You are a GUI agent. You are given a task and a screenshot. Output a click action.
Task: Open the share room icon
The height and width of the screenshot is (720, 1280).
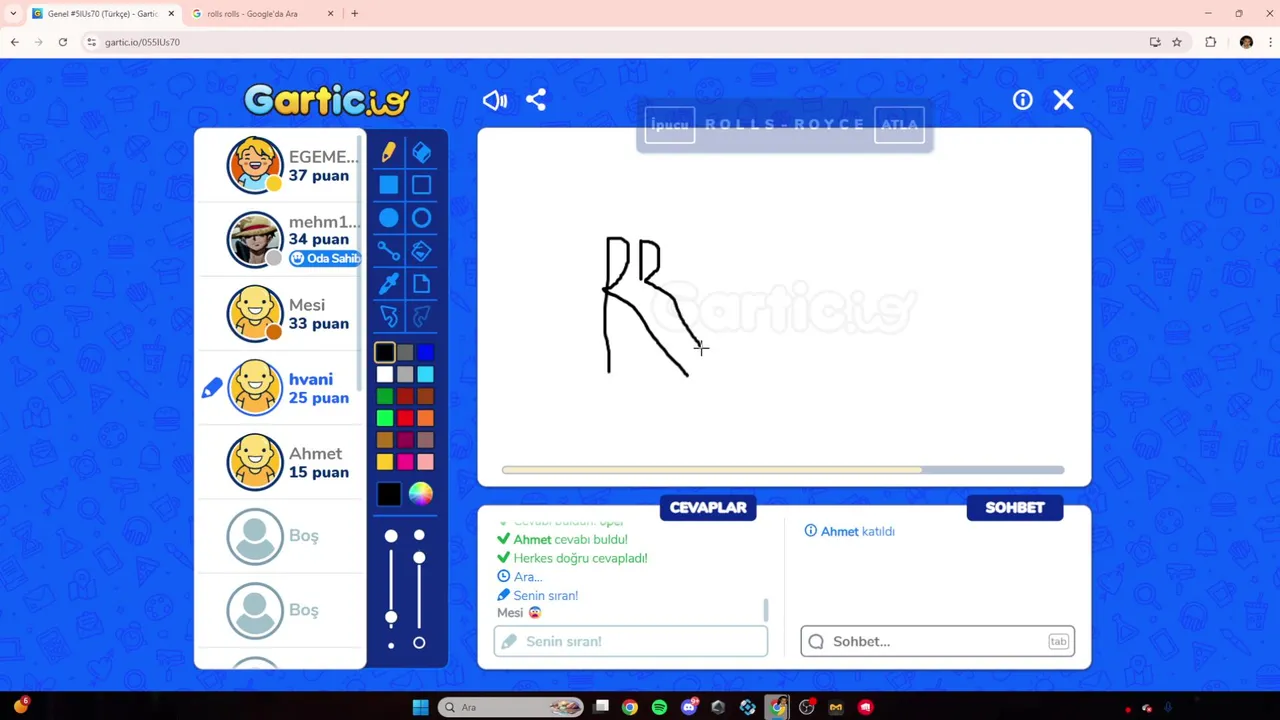click(536, 100)
